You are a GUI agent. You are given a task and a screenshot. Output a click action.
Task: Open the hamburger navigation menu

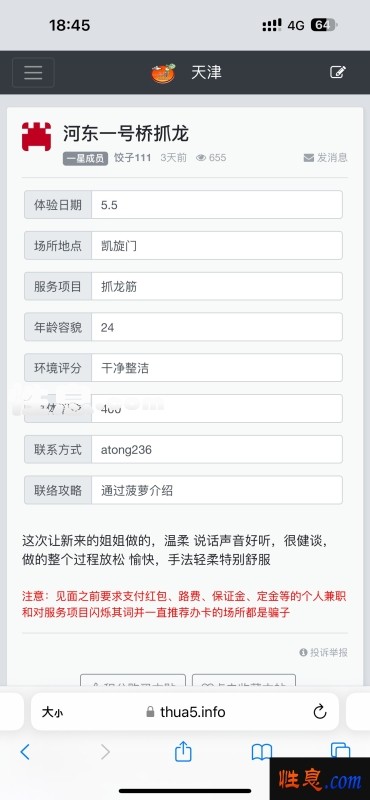click(33, 72)
